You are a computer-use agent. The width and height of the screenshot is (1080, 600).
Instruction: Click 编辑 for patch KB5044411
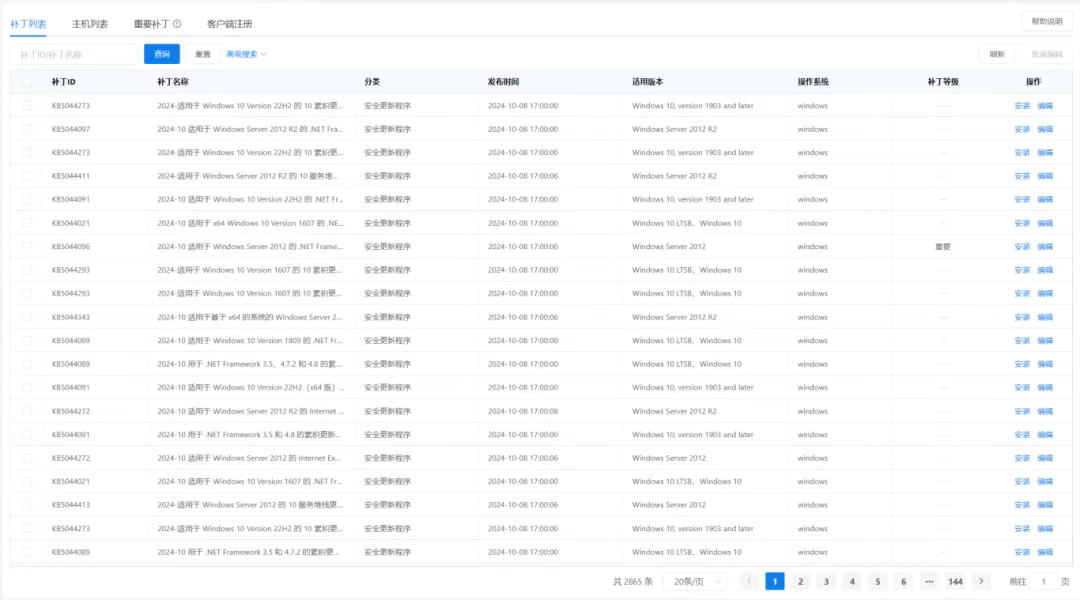pyautogui.click(x=1045, y=176)
